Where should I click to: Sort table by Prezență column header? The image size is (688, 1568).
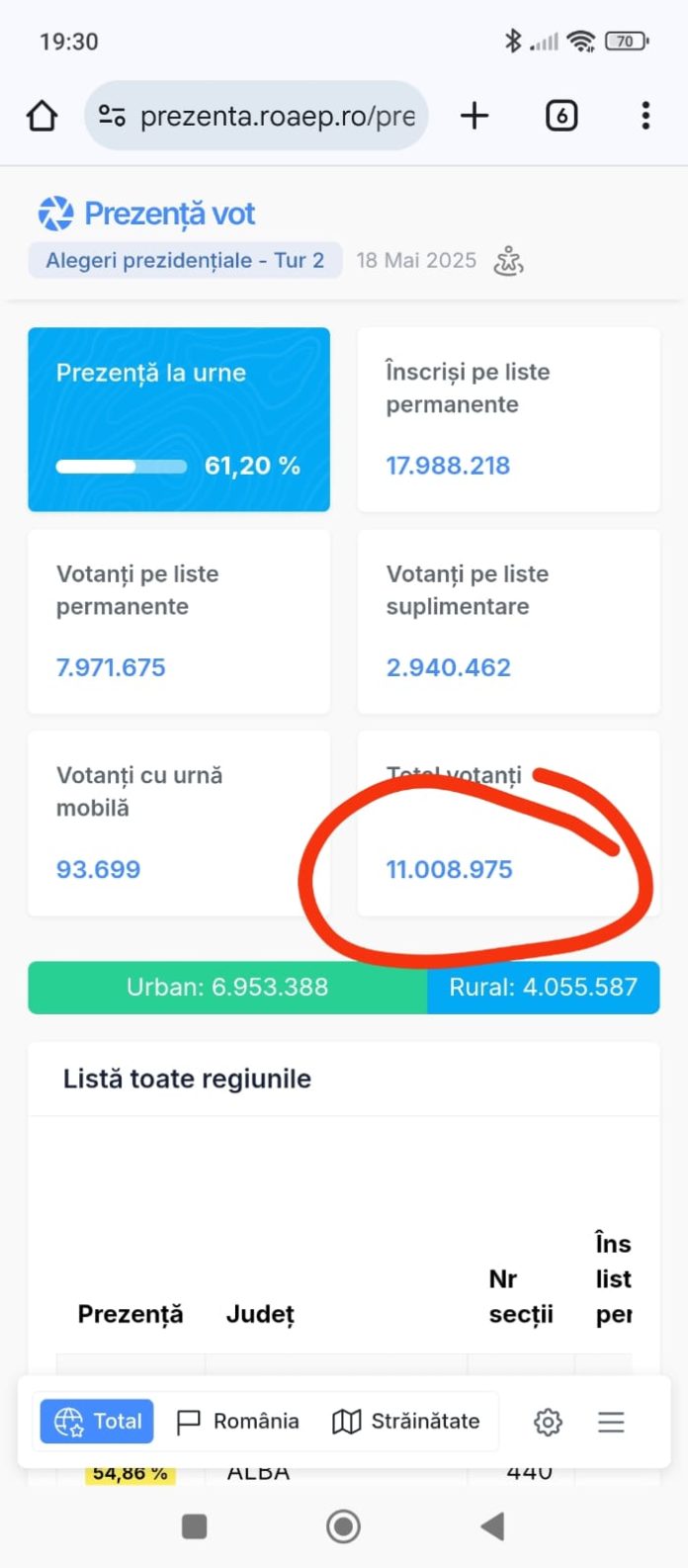point(130,1314)
